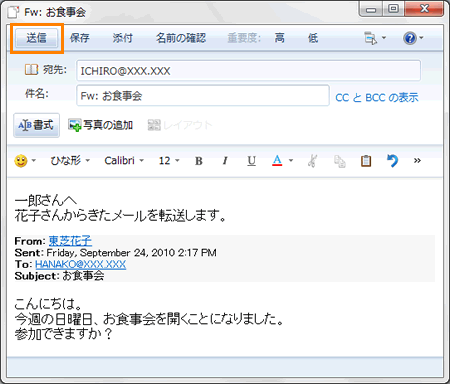Open the Calibri font dropdown
This screenshot has width=450, height=384.
tap(124, 161)
